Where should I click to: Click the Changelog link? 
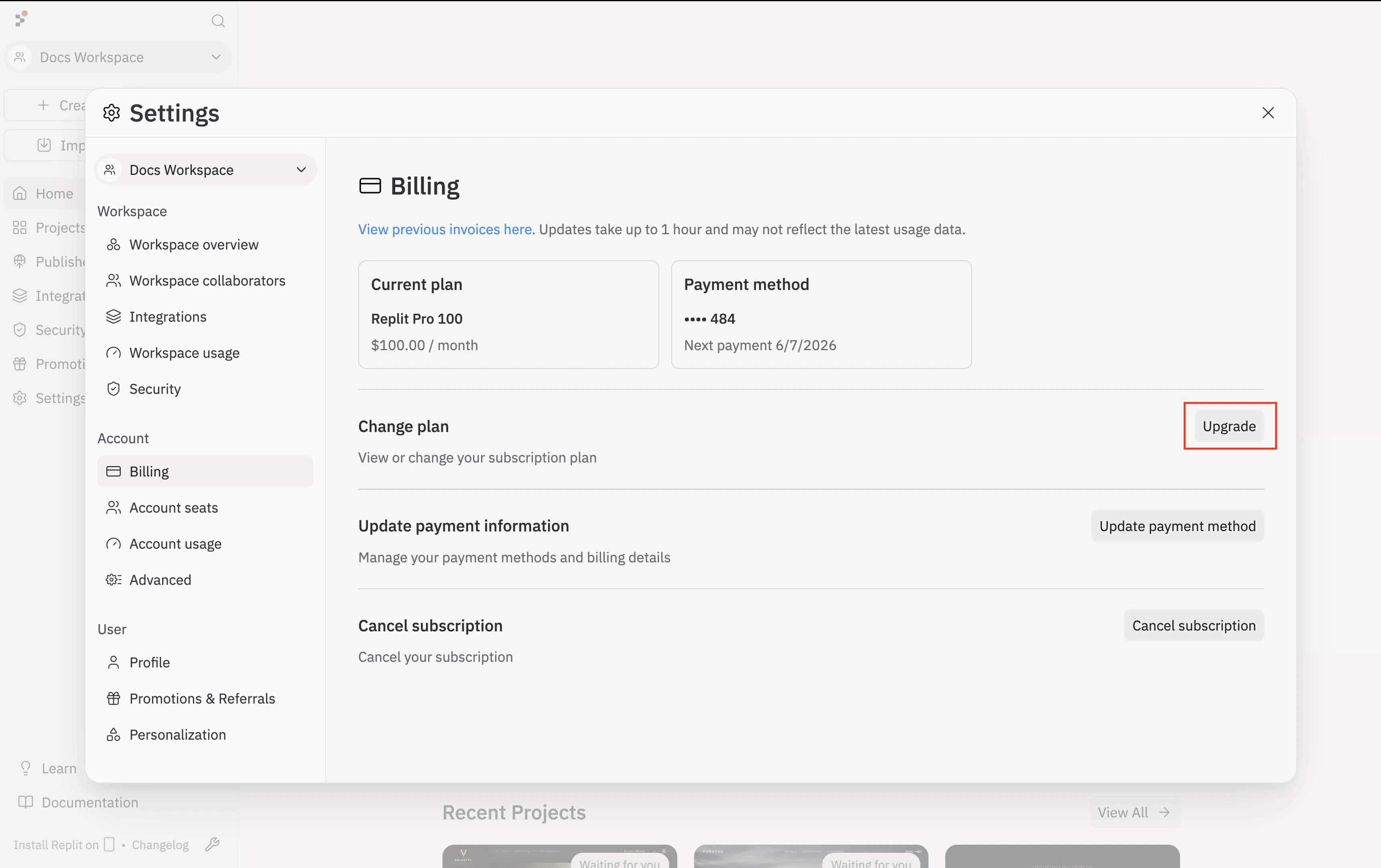coord(160,845)
